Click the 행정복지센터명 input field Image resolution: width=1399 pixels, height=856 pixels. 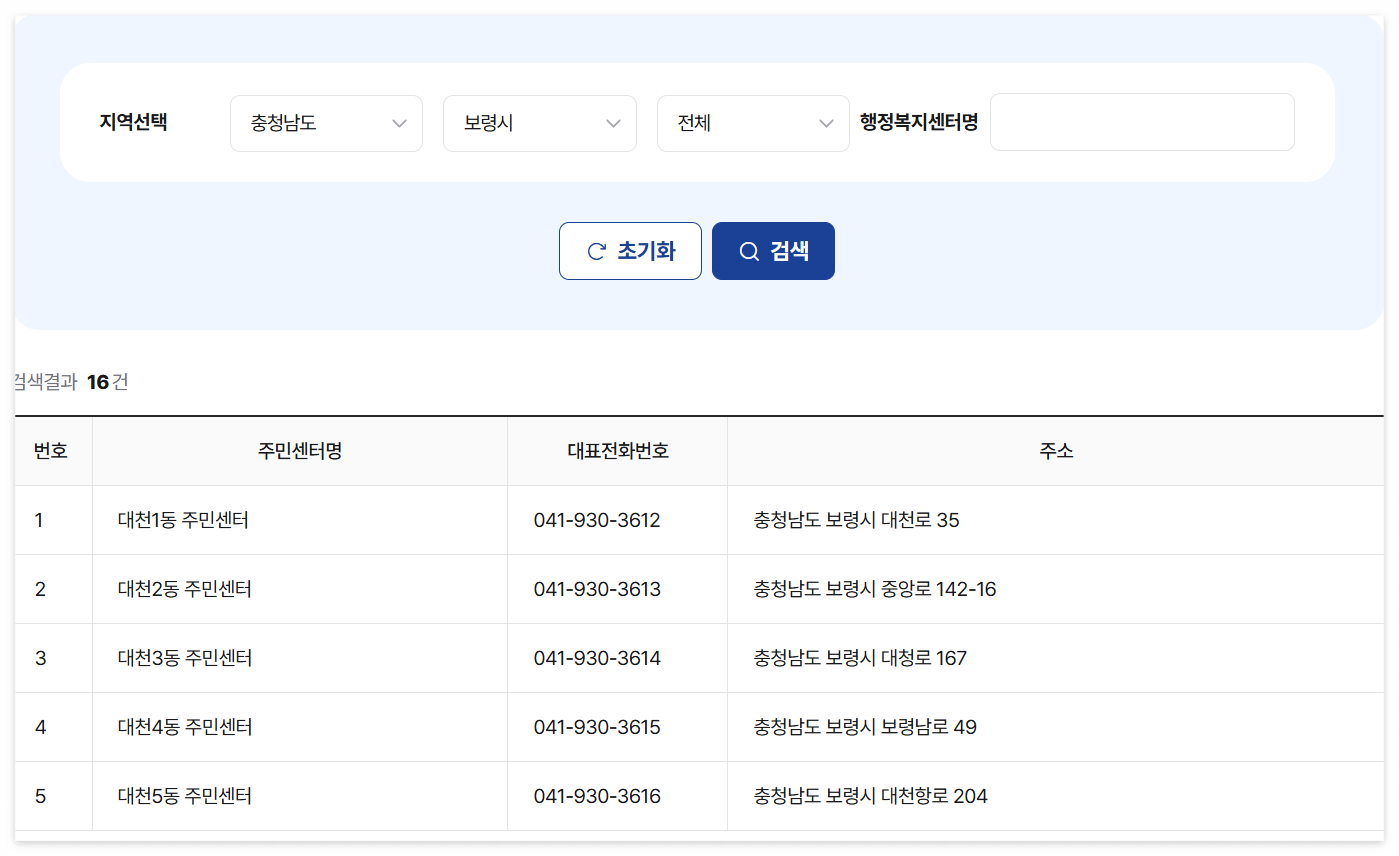coord(1142,122)
